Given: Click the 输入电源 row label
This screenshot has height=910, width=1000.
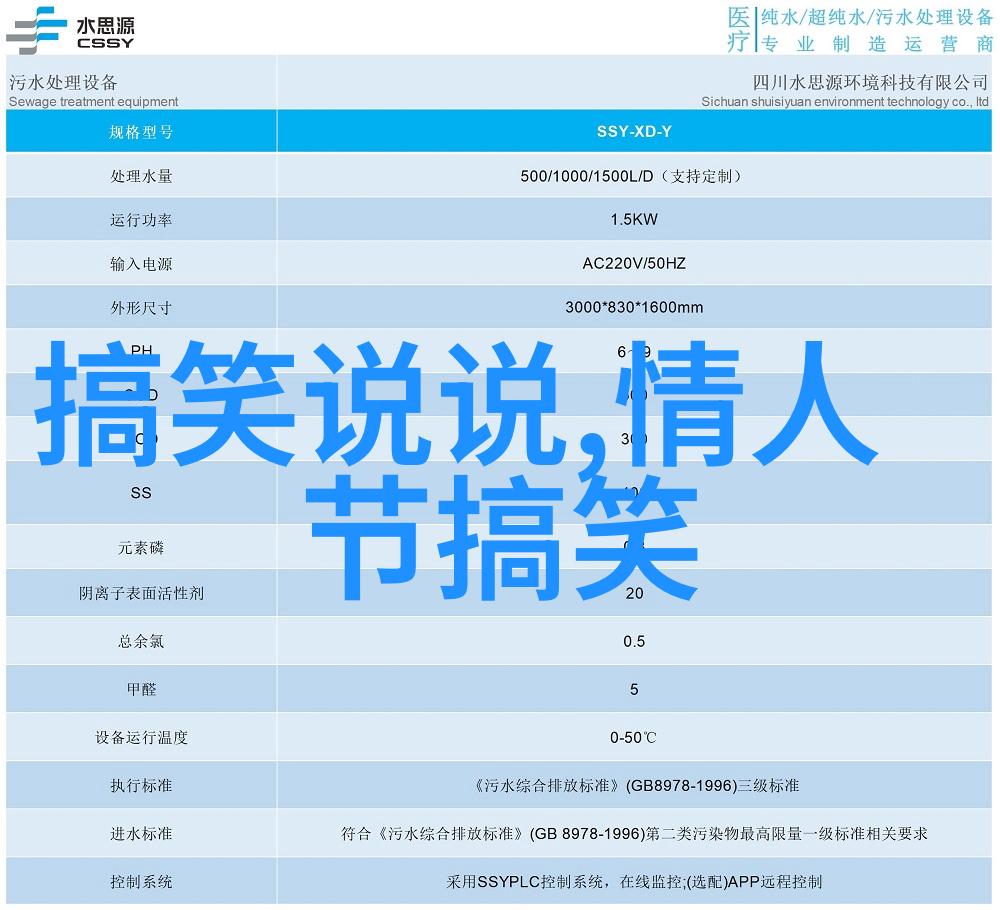Looking at the screenshot, I should 141,264.
